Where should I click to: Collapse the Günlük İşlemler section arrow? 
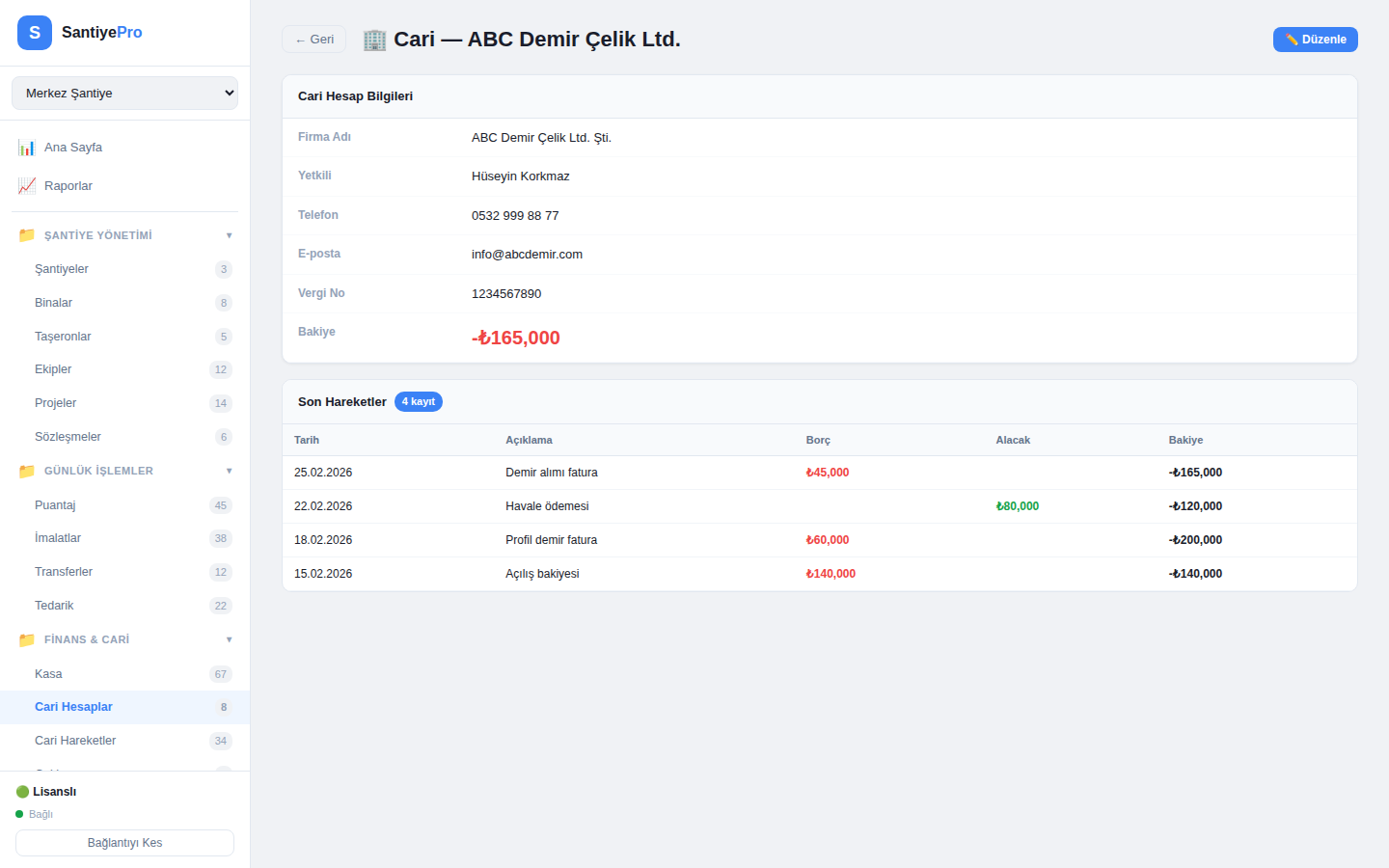point(229,471)
